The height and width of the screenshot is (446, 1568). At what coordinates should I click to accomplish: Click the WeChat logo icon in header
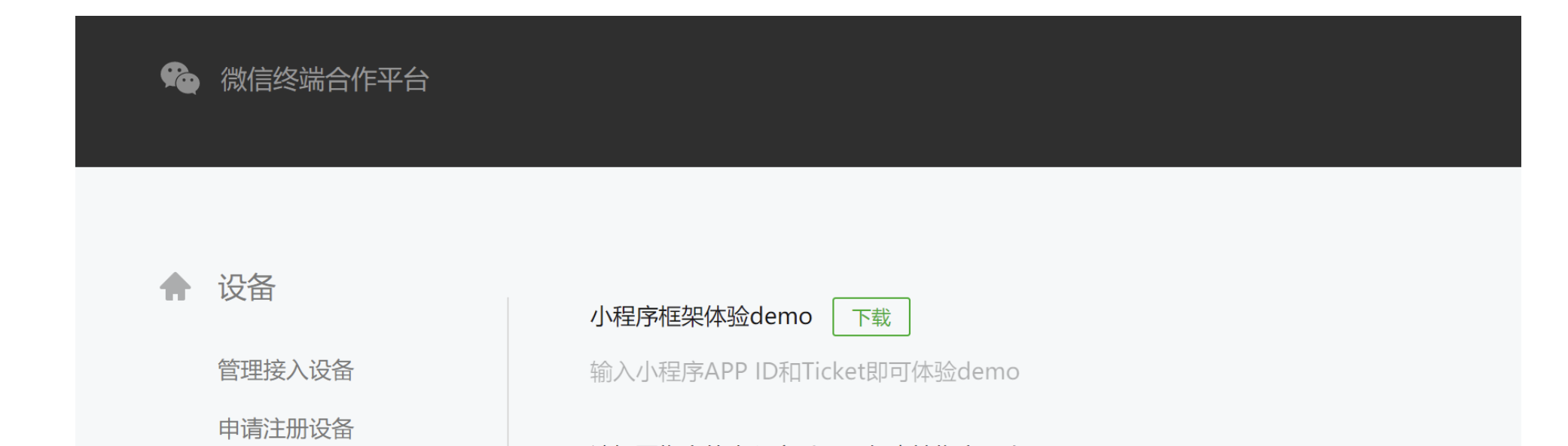tap(180, 78)
